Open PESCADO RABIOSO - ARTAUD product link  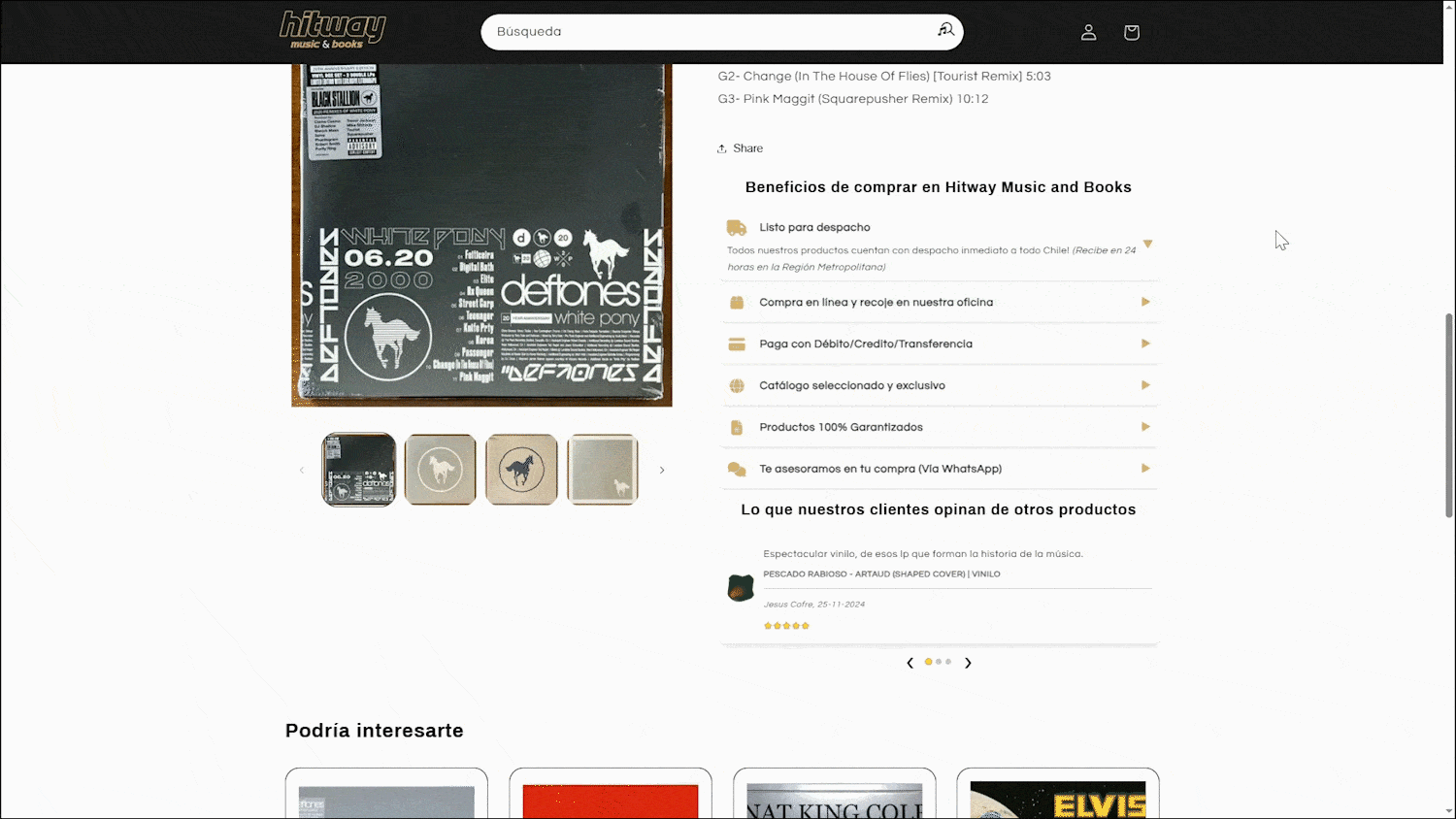[881, 574]
